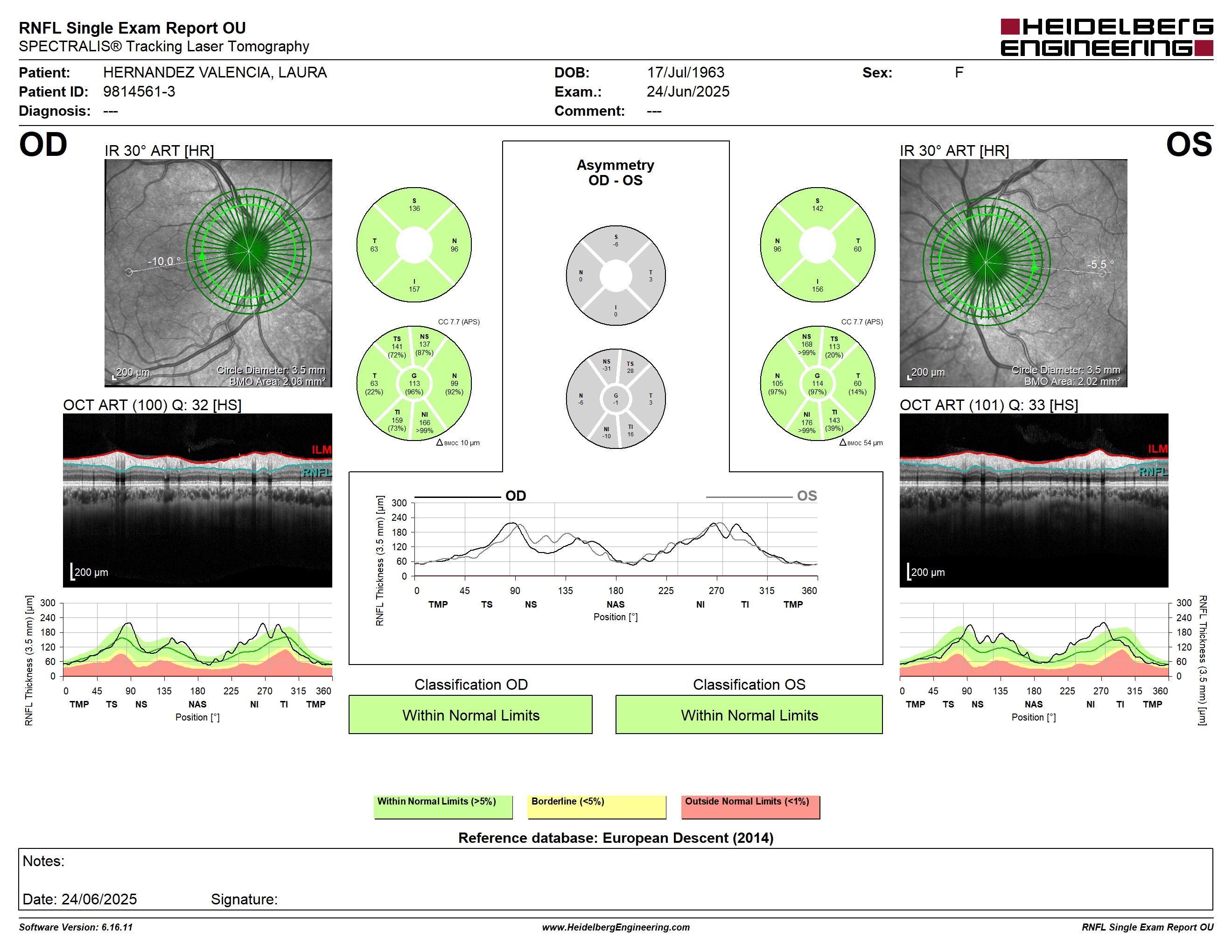Click the OS OCT B-scan image

coord(1034,500)
